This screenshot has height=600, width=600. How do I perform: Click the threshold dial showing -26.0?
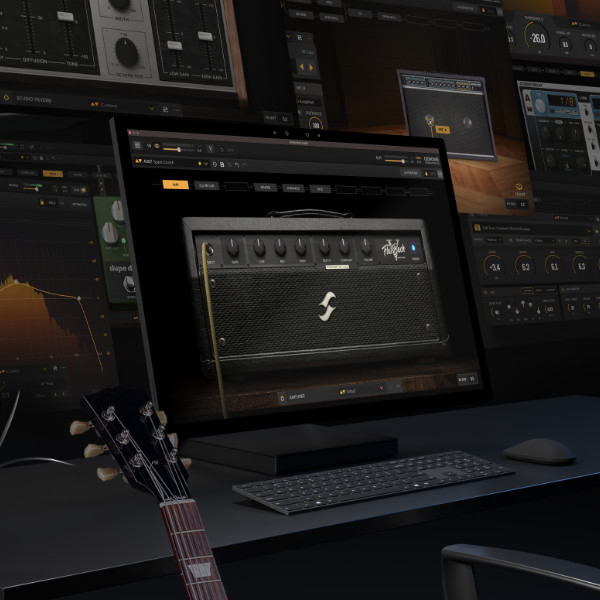[x=537, y=38]
